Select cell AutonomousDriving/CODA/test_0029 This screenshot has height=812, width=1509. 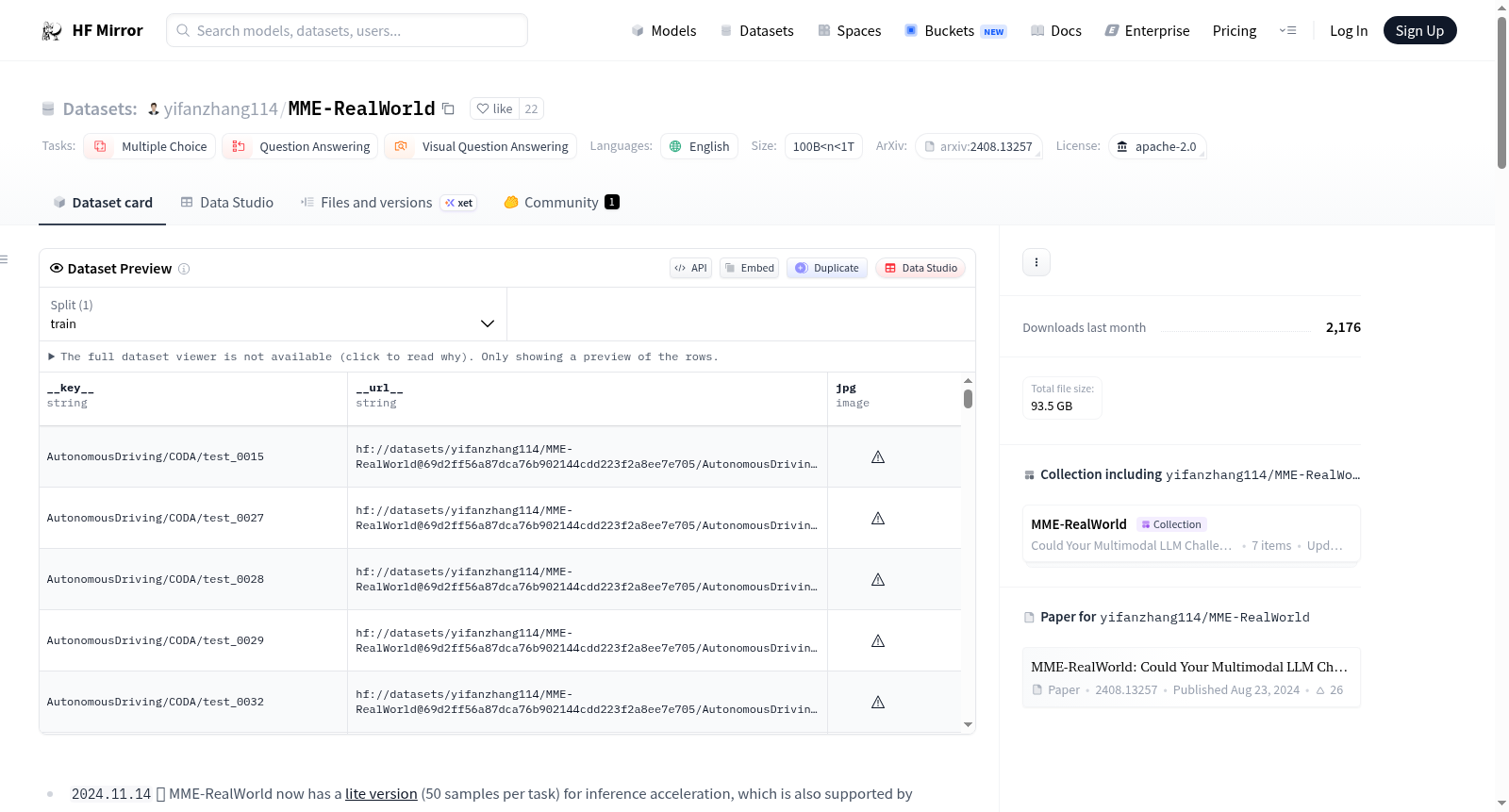pos(193,641)
